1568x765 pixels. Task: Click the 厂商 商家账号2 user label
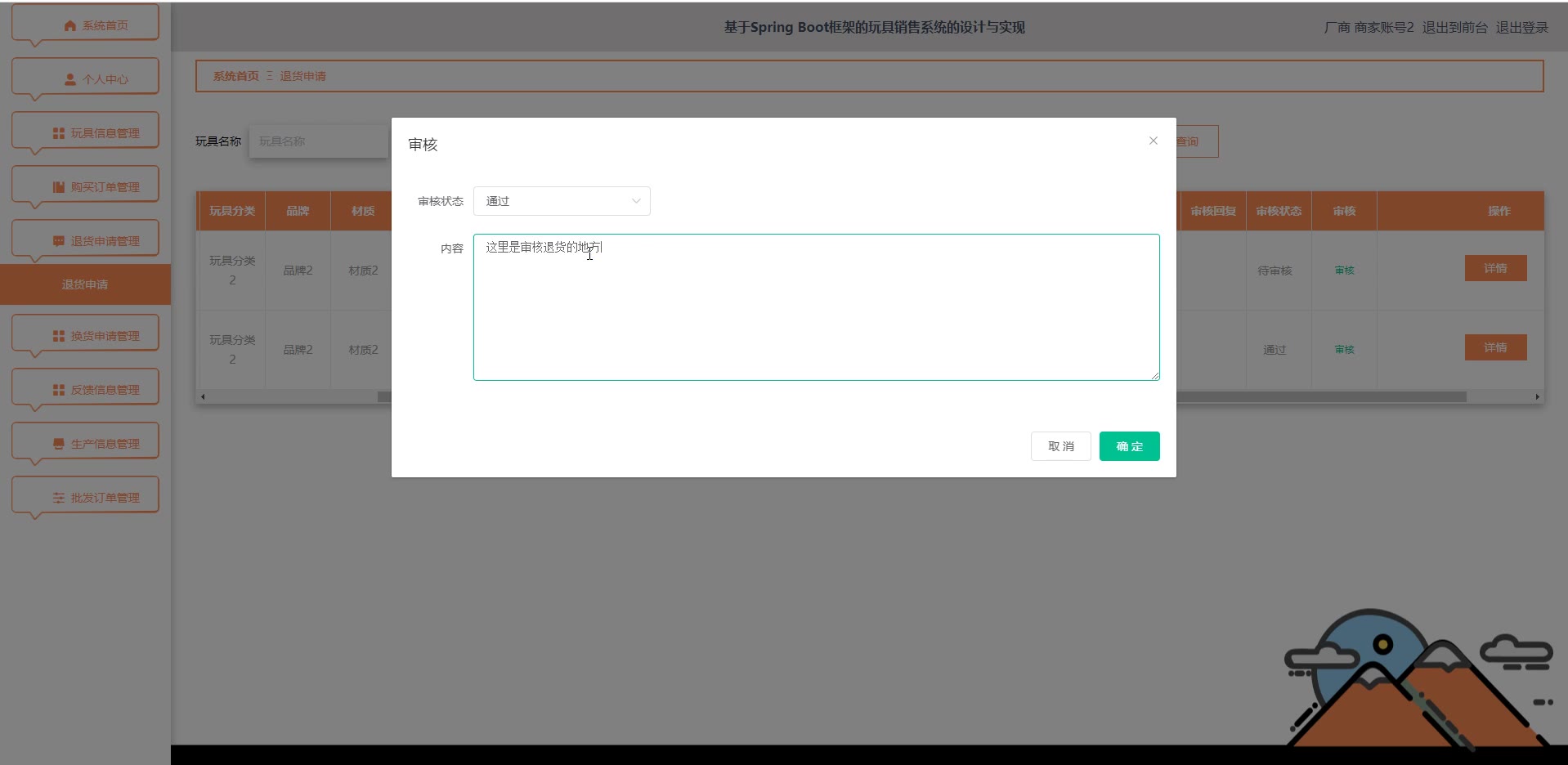coord(1369,27)
